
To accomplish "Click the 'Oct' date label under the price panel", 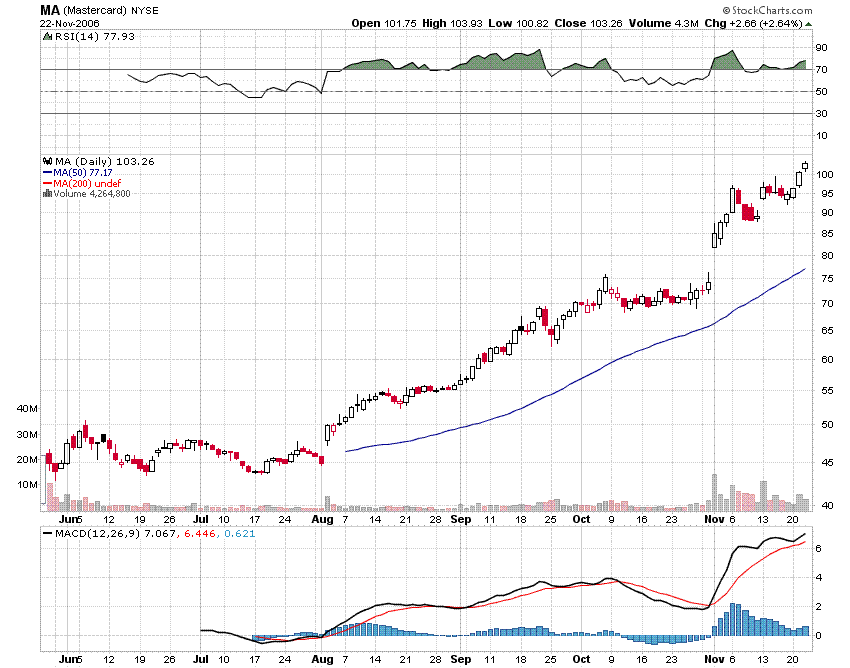I will pos(581,519).
